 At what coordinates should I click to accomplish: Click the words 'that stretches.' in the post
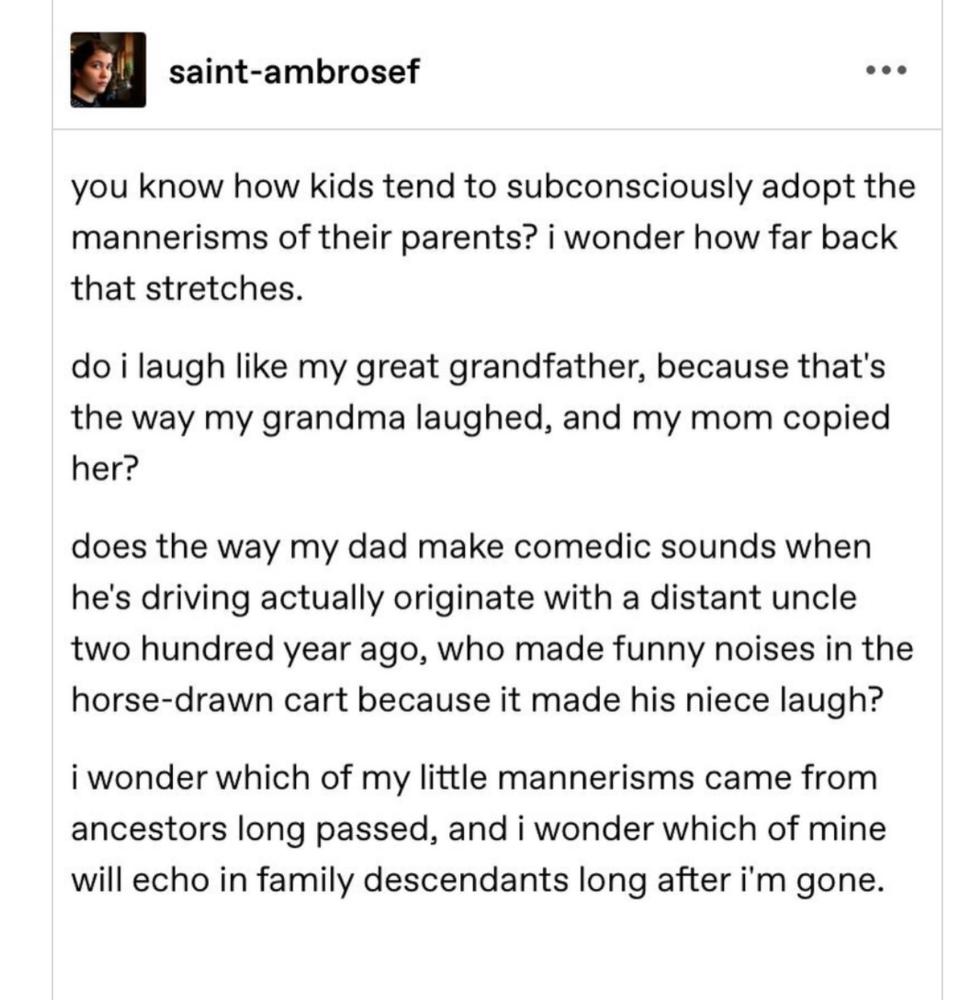click(x=186, y=288)
